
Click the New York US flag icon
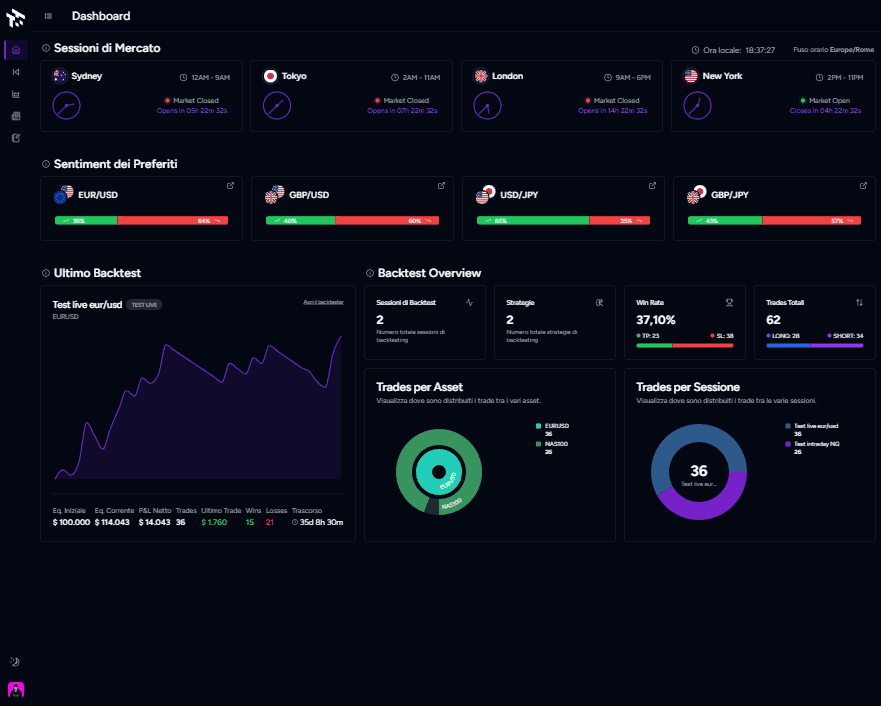691,76
